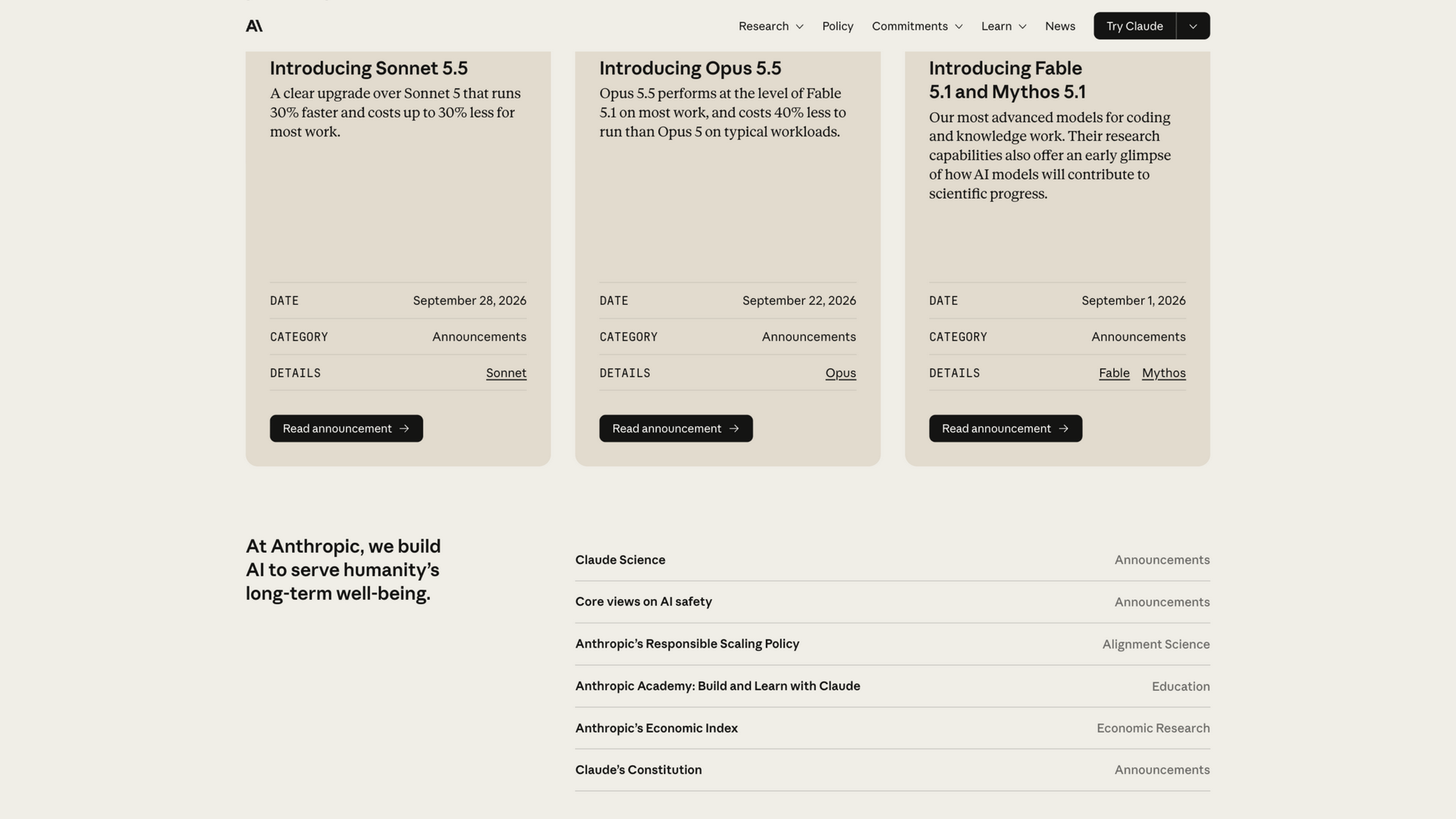
Task: Click the Economic Research category label
Action: 1153,728
